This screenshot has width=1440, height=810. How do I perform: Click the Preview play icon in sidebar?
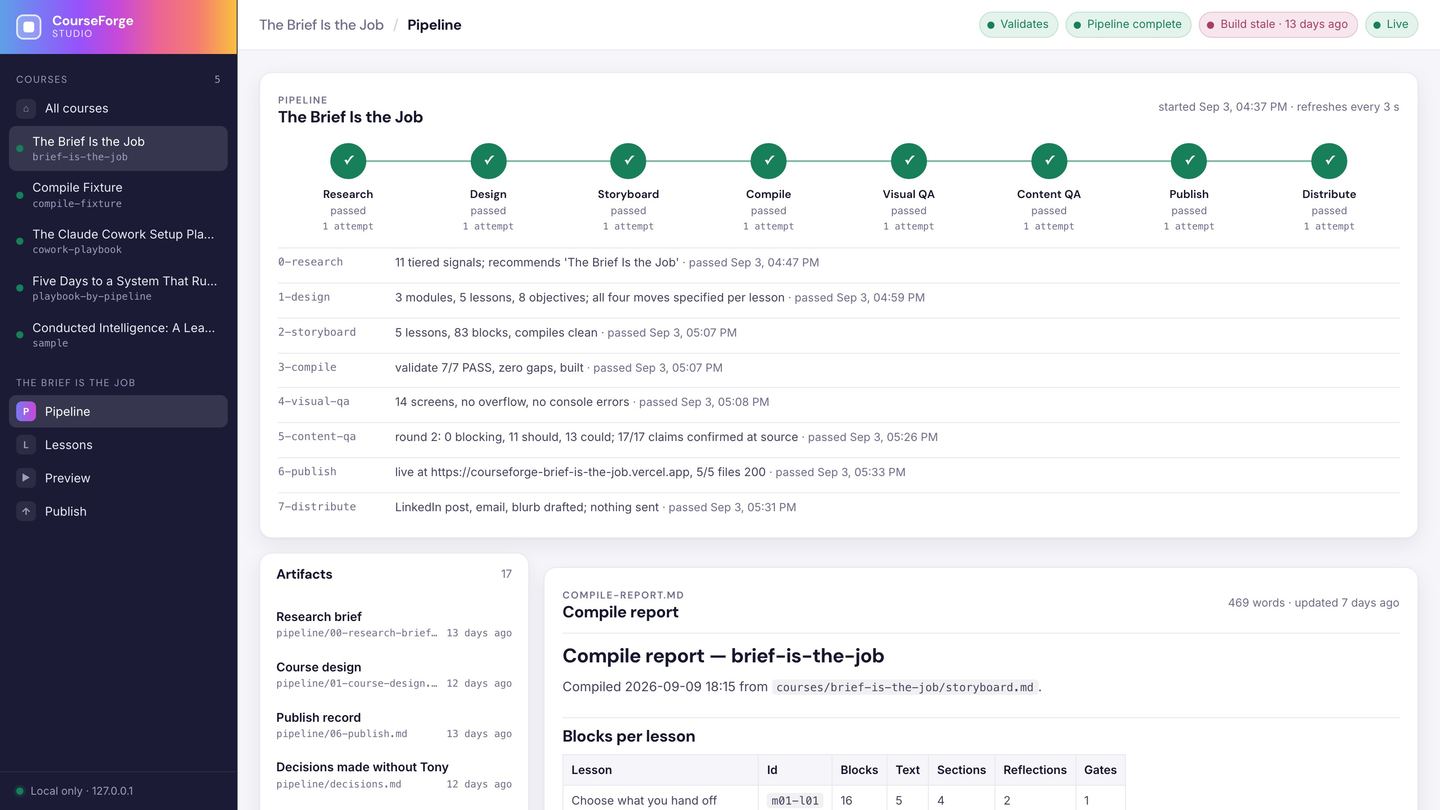click(x=26, y=478)
